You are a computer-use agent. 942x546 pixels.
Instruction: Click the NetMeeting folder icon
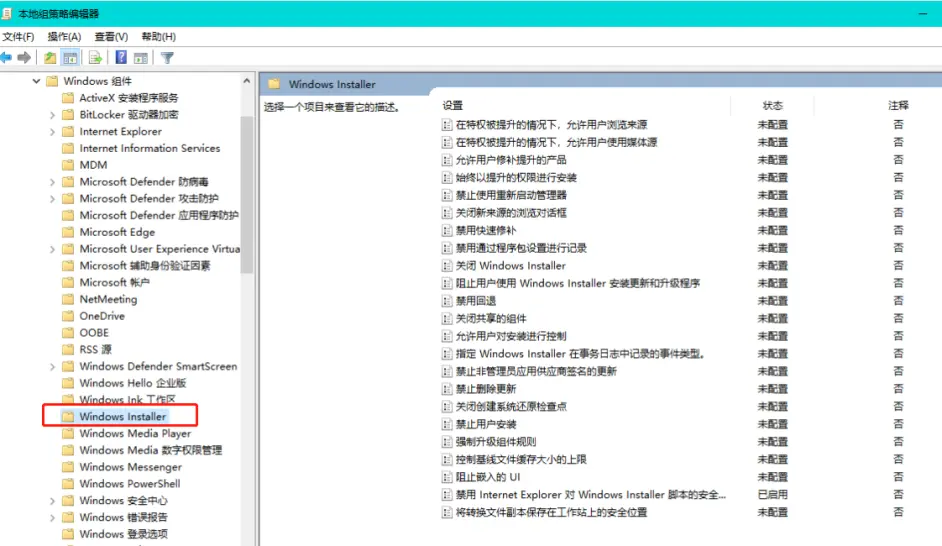pos(68,299)
